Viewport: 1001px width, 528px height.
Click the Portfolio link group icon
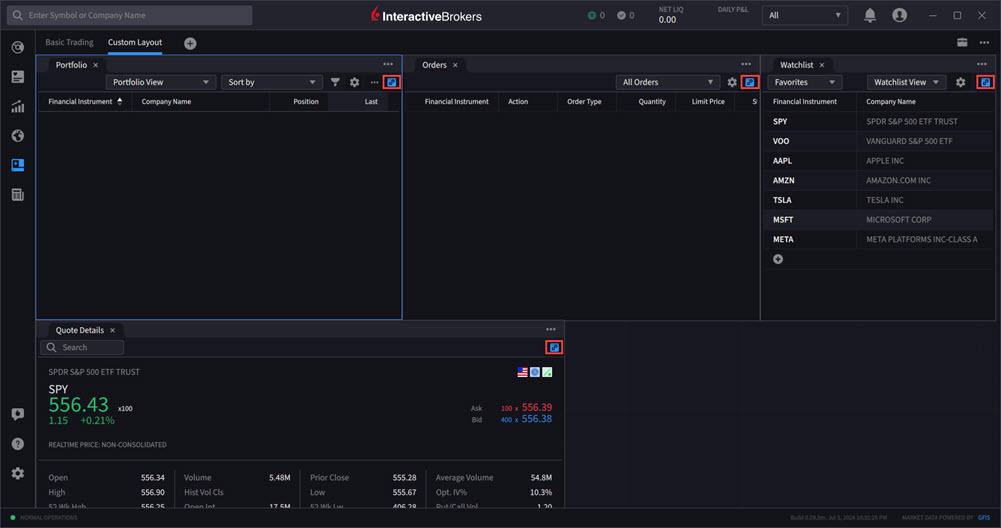pyautogui.click(x=392, y=82)
